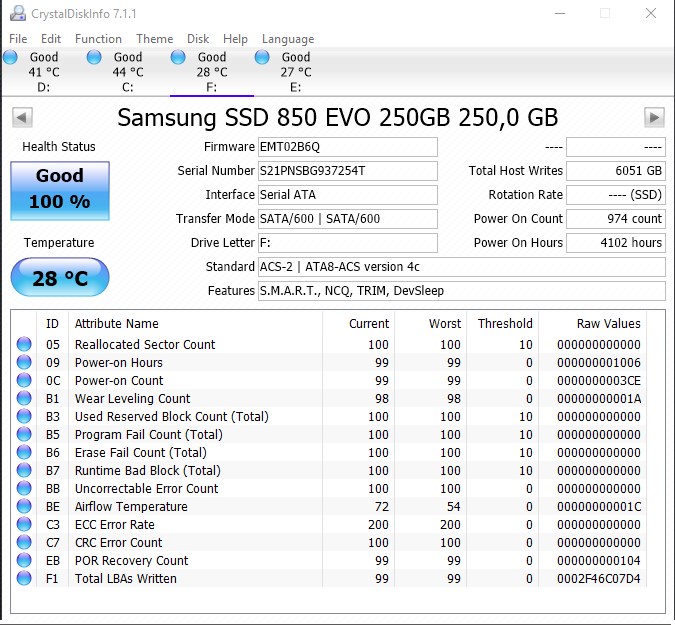Click the next disk arrow button
Screen dimensions: 675x625
(654, 117)
